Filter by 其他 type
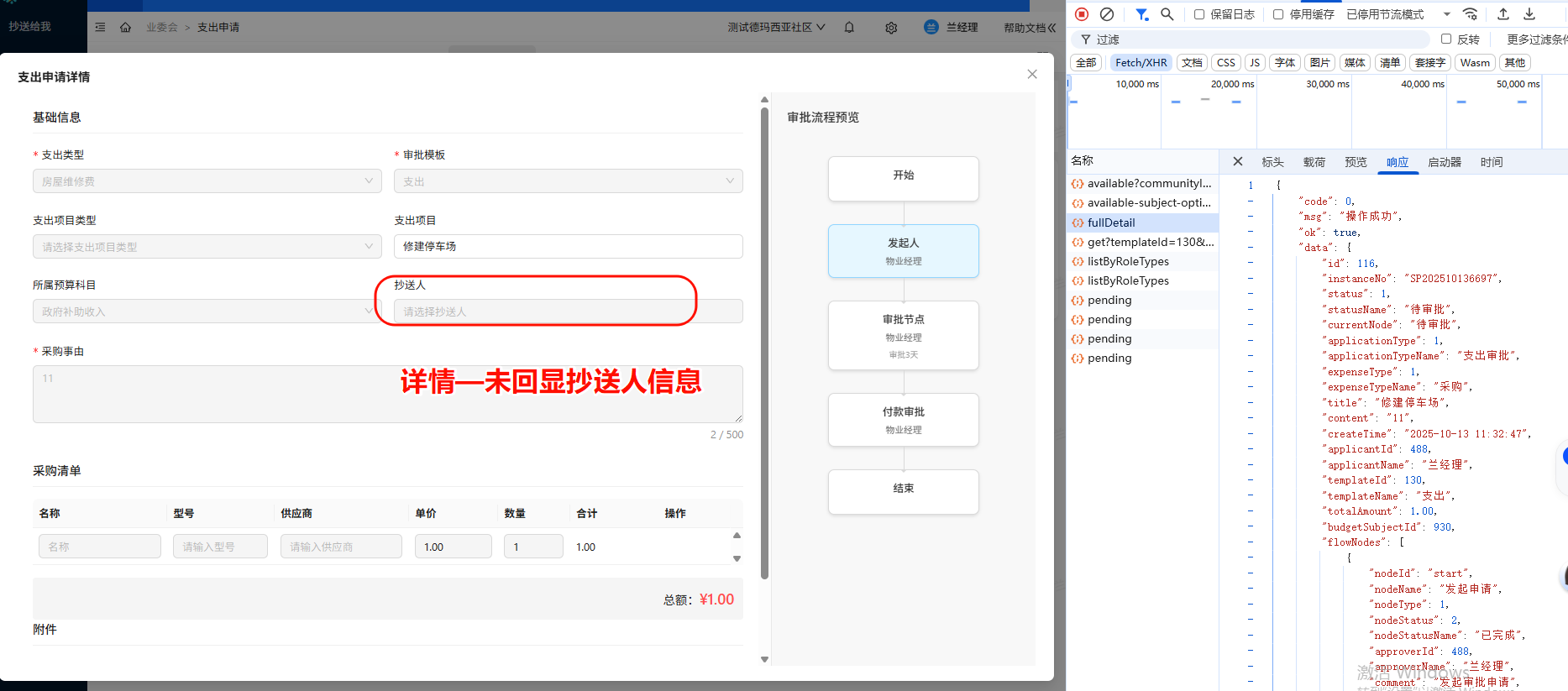The width and height of the screenshot is (1568, 691). click(1515, 62)
